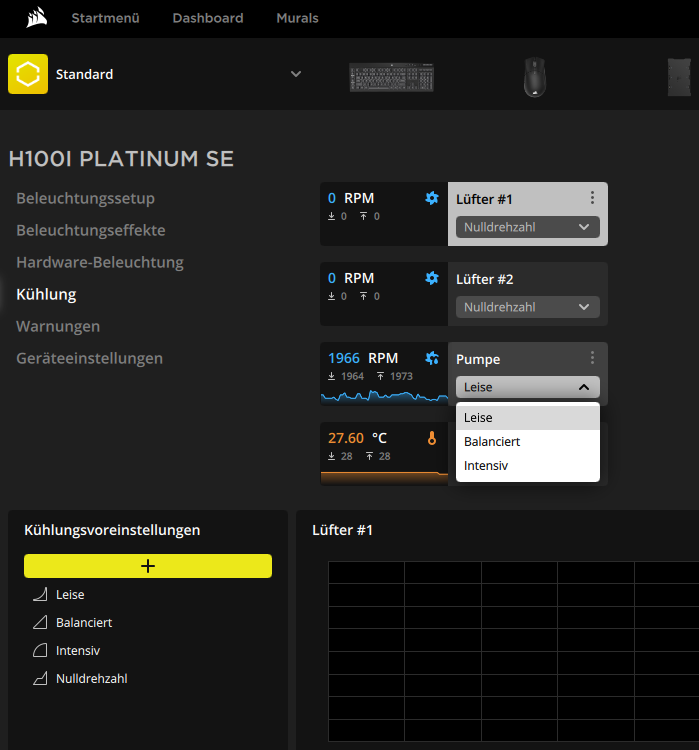Viewport: 699px width, 750px height.
Task: Collapse the Pumpe Leise dropdown
Action: 528,387
